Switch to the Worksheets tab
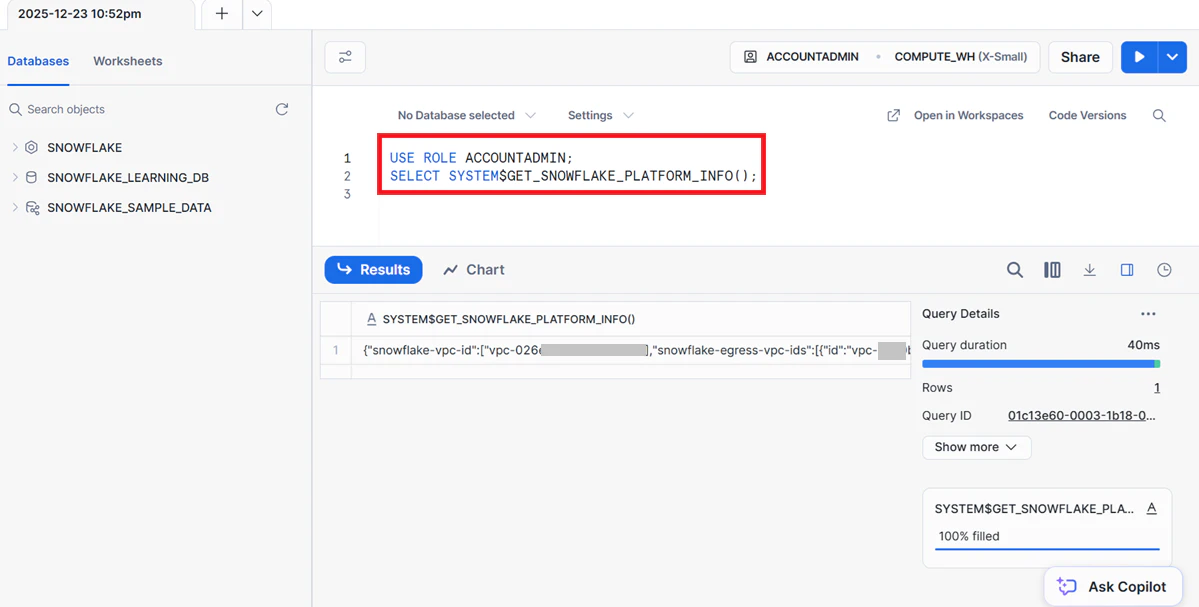This screenshot has height=607, width=1199. (128, 61)
